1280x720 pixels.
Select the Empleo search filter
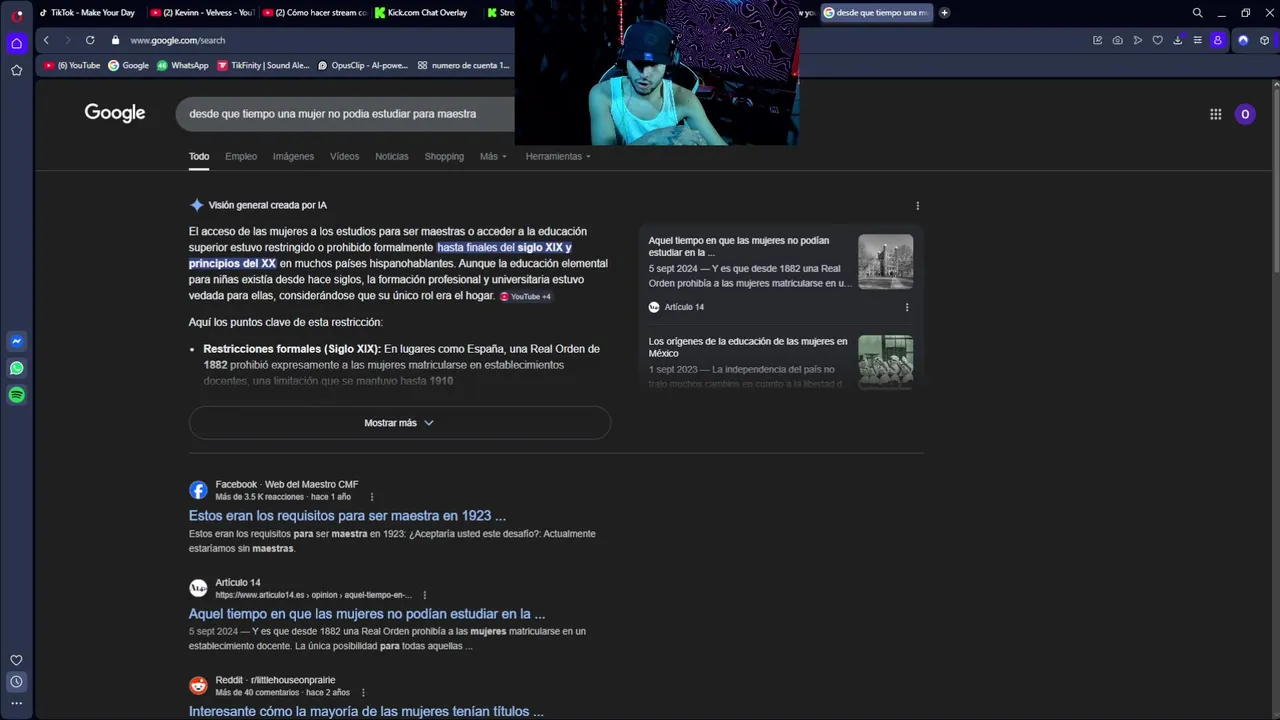(241, 156)
